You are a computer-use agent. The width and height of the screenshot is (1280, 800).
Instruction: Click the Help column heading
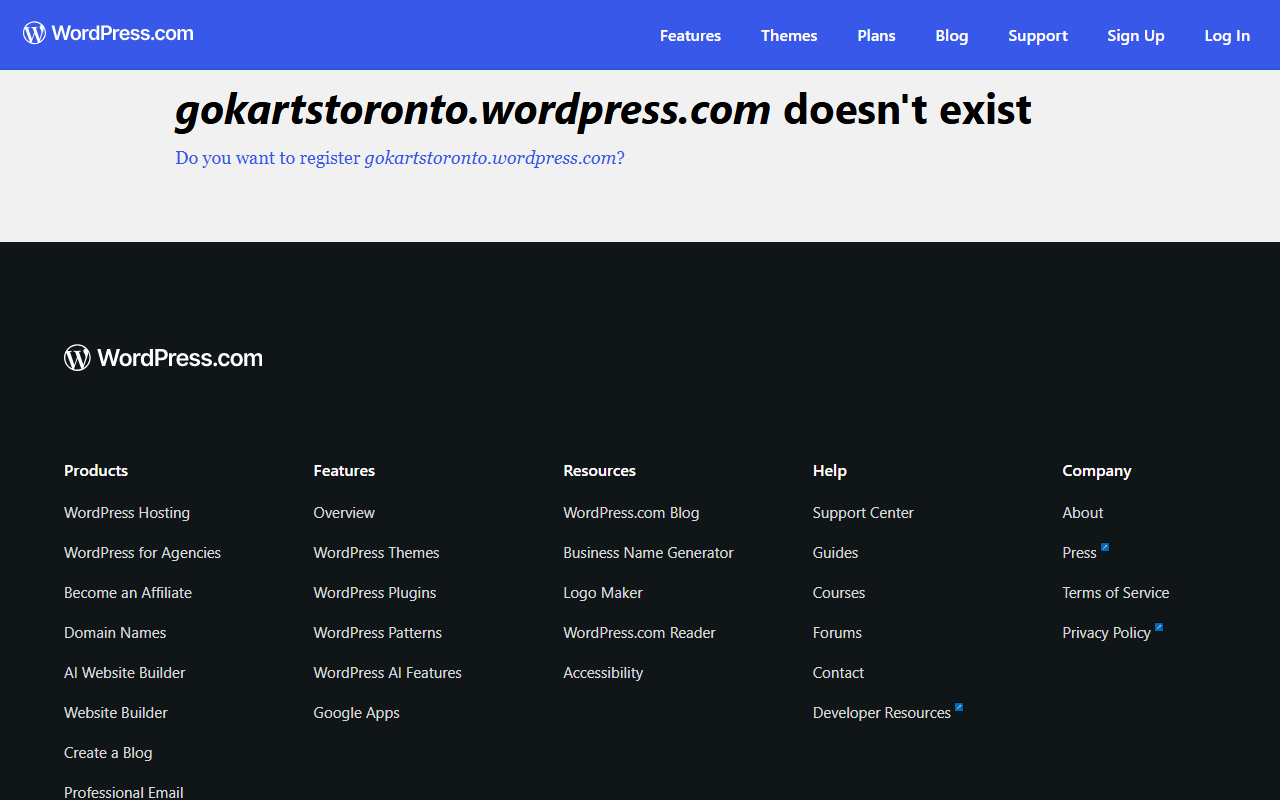[830, 471]
